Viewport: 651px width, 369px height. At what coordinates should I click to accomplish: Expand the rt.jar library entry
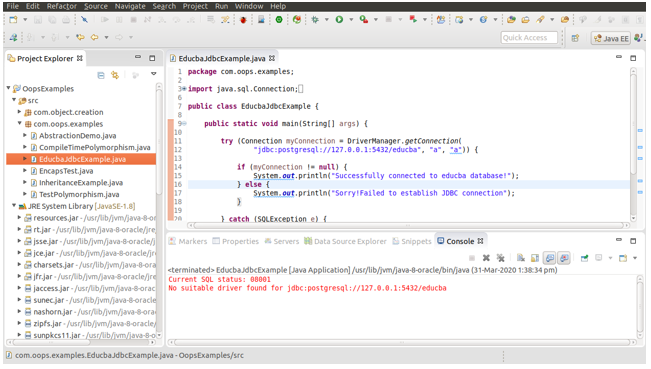[x=20, y=230]
